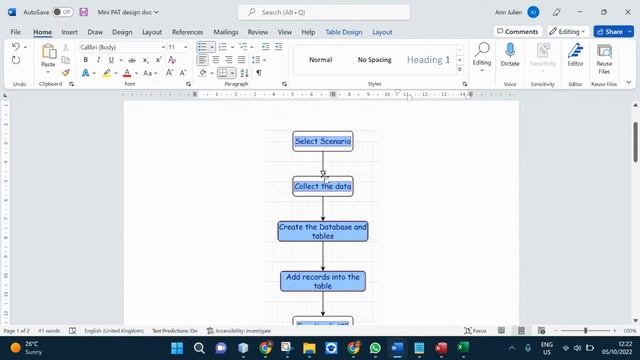Apply subscript formatting

tap(145, 60)
